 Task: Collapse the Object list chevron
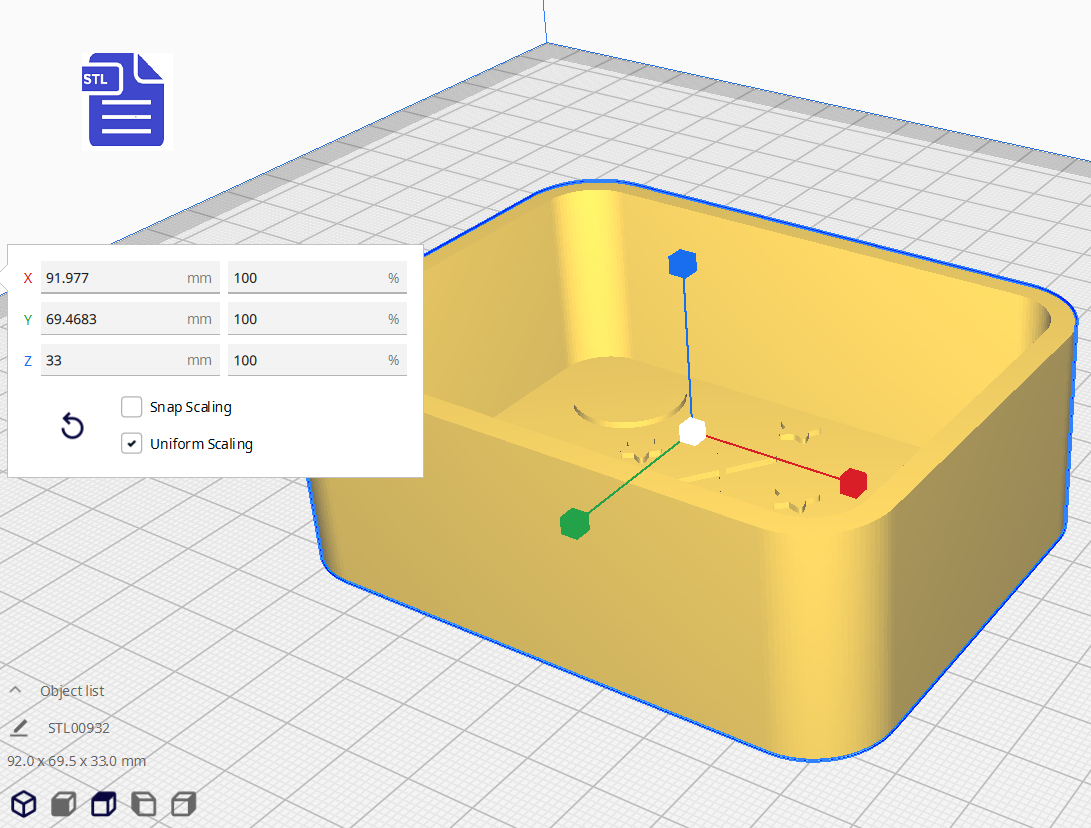15,691
